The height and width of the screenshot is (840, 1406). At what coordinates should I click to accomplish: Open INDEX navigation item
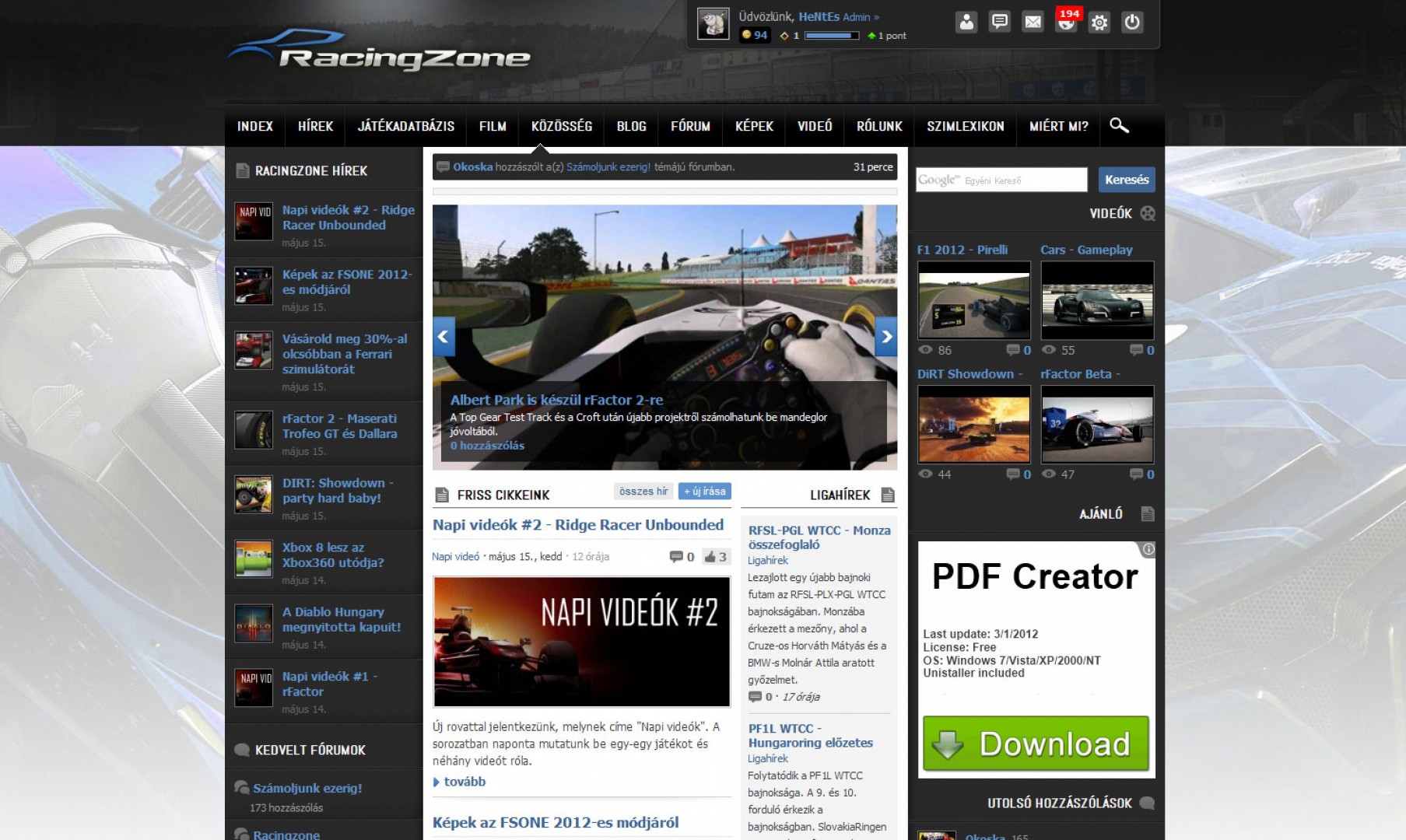click(255, 126)
